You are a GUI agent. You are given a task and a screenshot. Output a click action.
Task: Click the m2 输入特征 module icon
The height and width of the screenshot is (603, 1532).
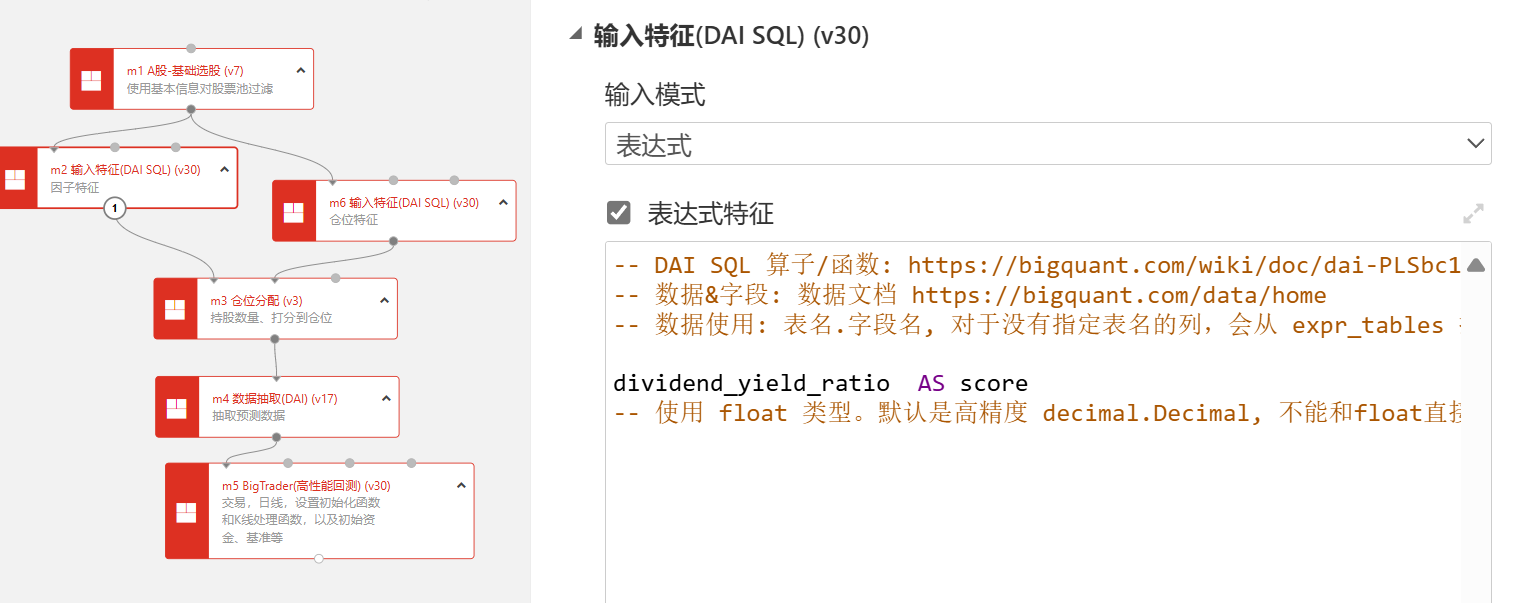(15, 179)
